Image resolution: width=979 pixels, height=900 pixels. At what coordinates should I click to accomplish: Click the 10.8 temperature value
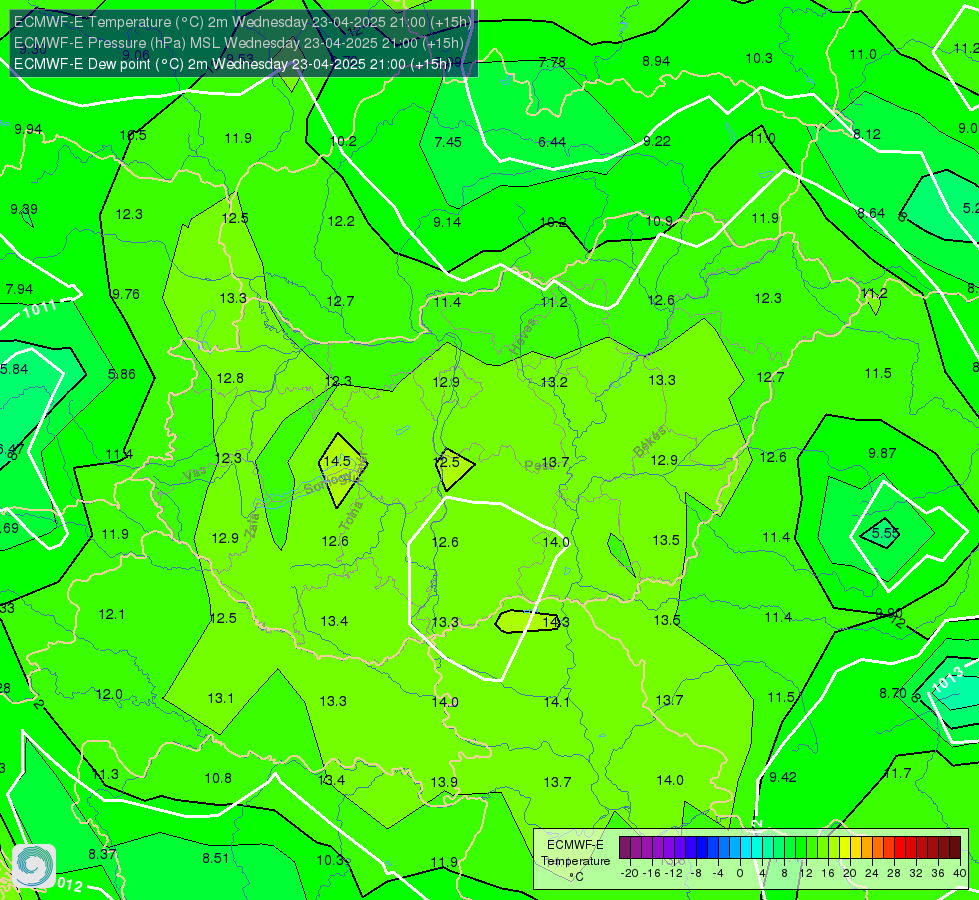pyautogui.click(x=218, y=778)
